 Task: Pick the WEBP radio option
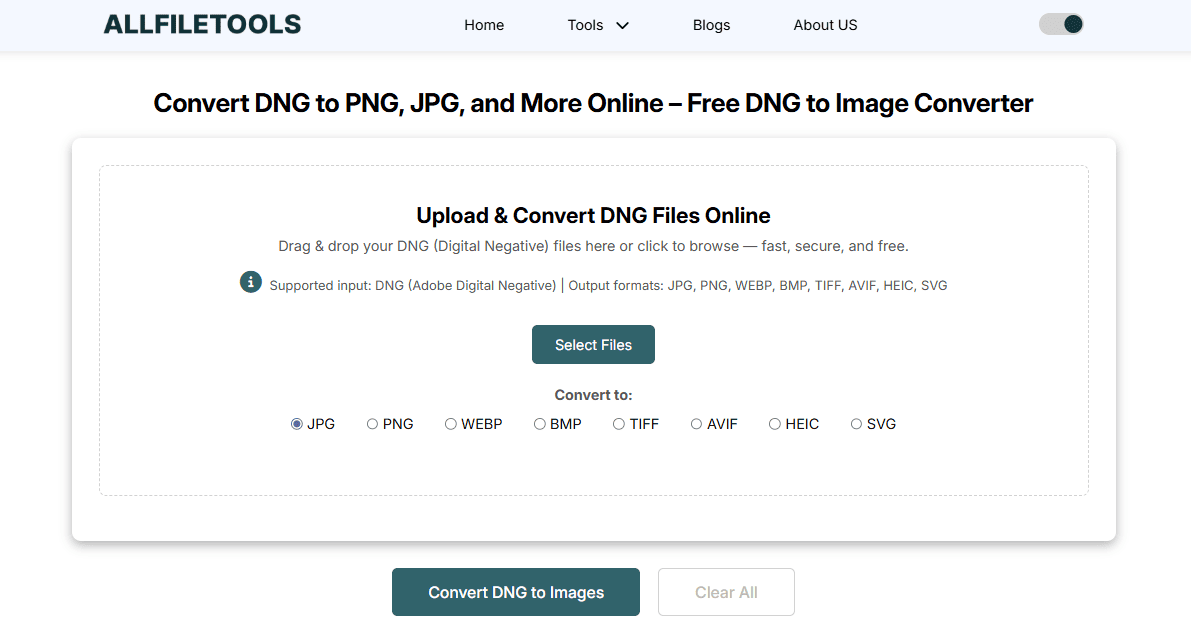pyautogui.click(x=451, y=424)
